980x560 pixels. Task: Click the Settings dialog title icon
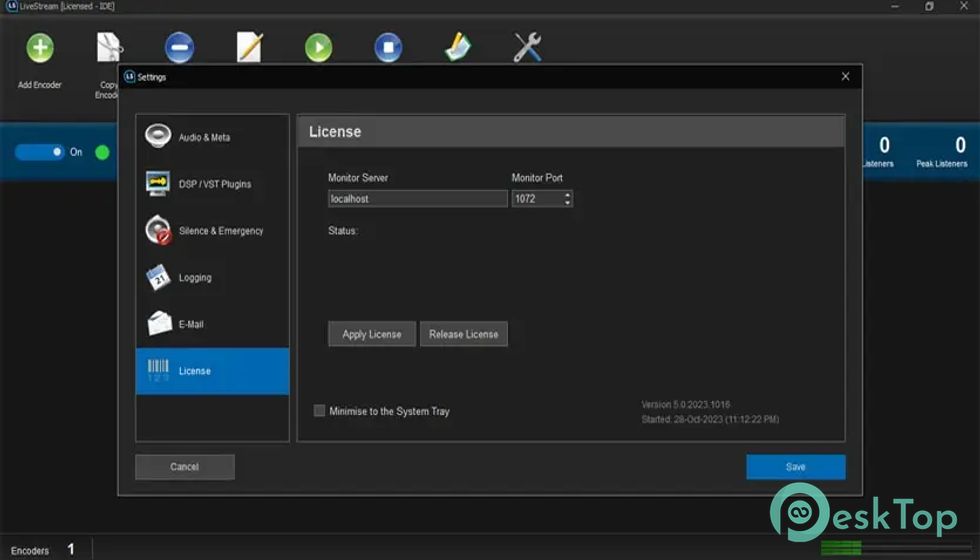[129, 77]
